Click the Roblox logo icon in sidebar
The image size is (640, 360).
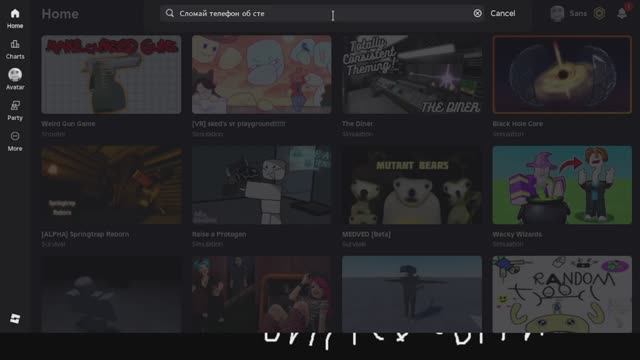[x=15, y=318]
